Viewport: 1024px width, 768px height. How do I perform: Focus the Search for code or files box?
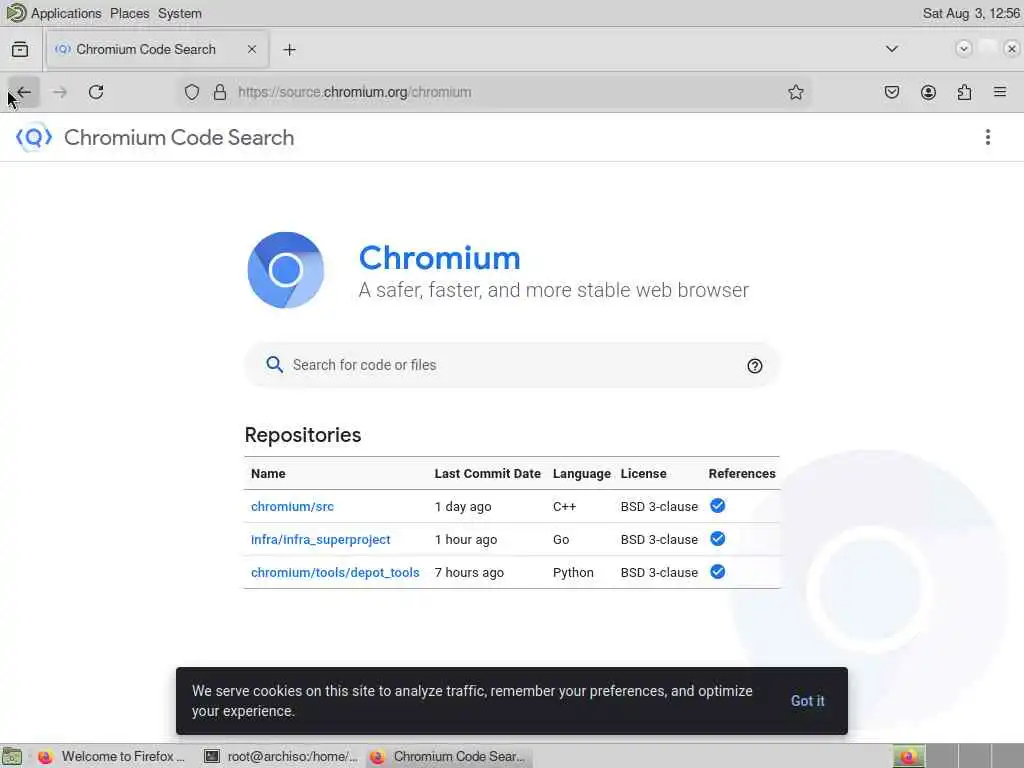[511, 365]
